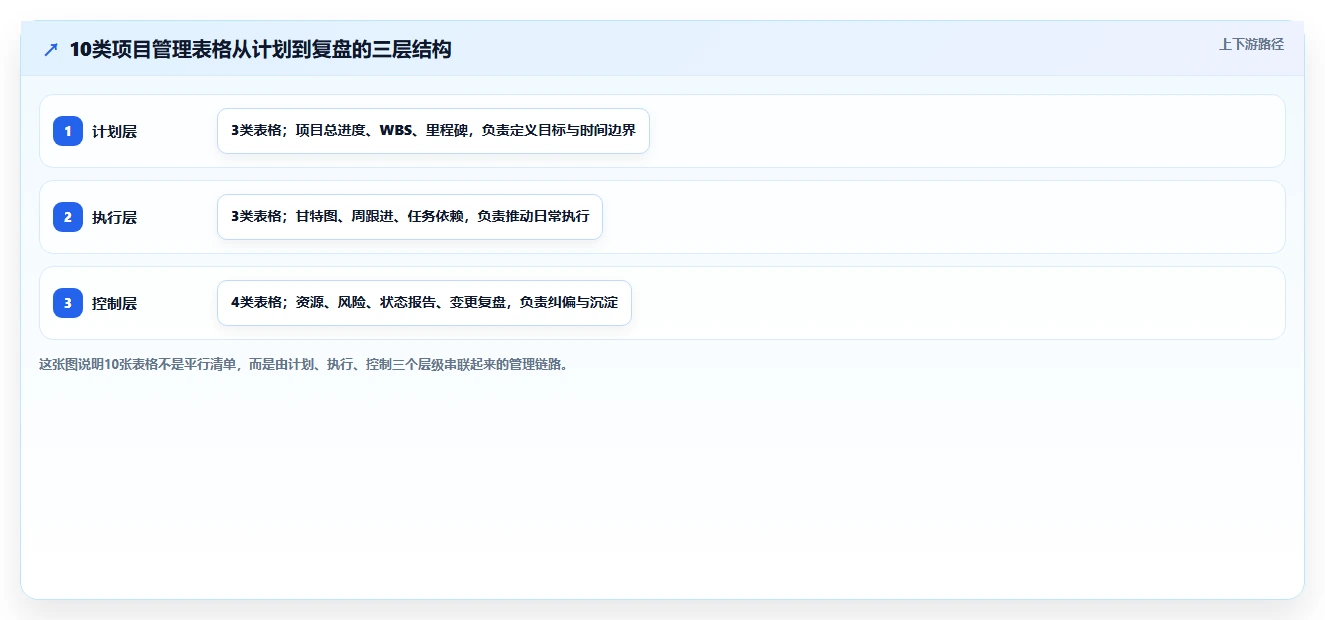Click the 上下游路径 label
Viewport: 1325px width, 620px height.
tap(1251, 44)
